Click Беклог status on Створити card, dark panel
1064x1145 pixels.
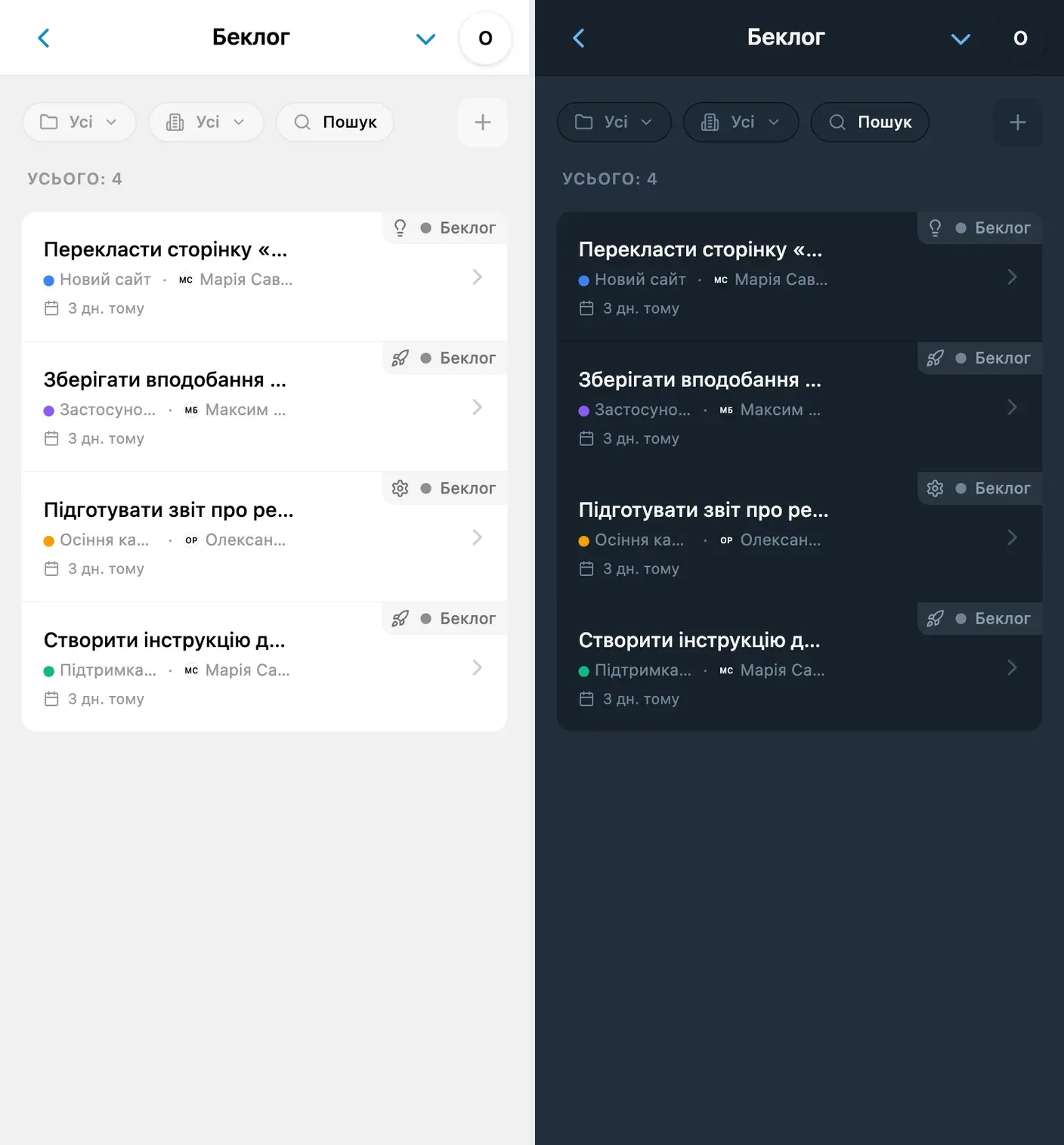[x=993, y=618]
